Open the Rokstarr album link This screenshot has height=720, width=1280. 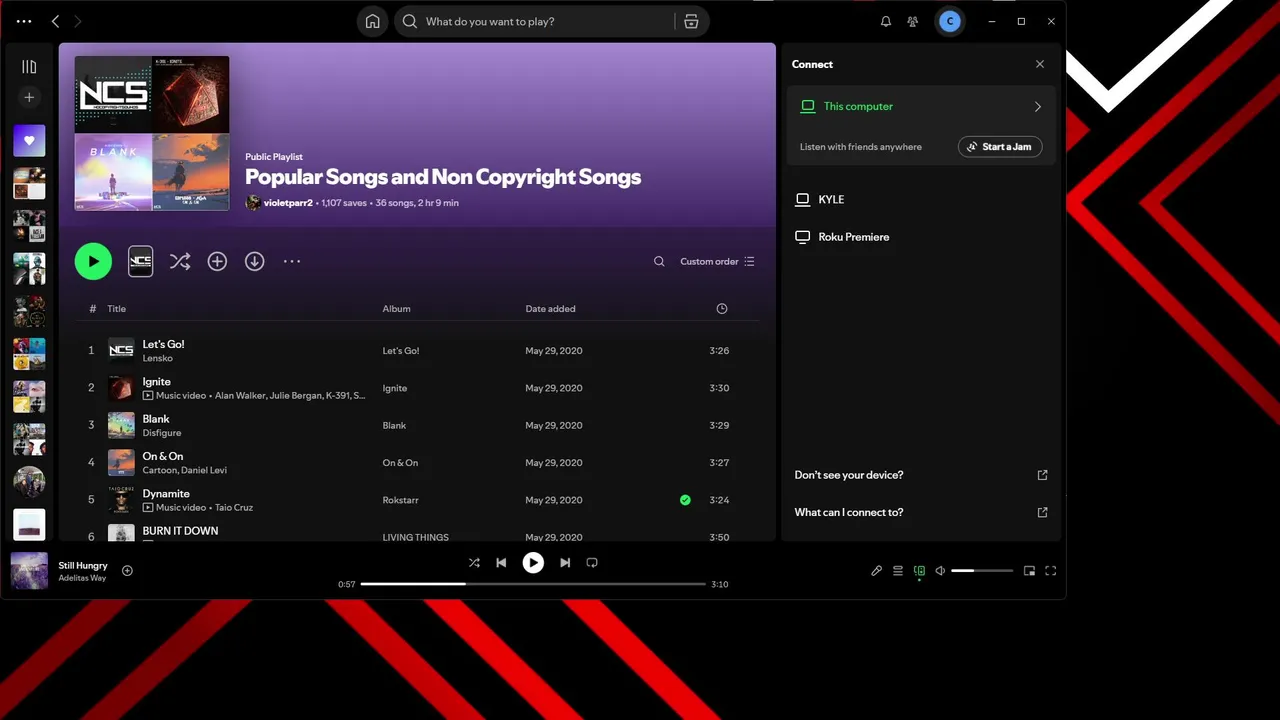[398, 500]
